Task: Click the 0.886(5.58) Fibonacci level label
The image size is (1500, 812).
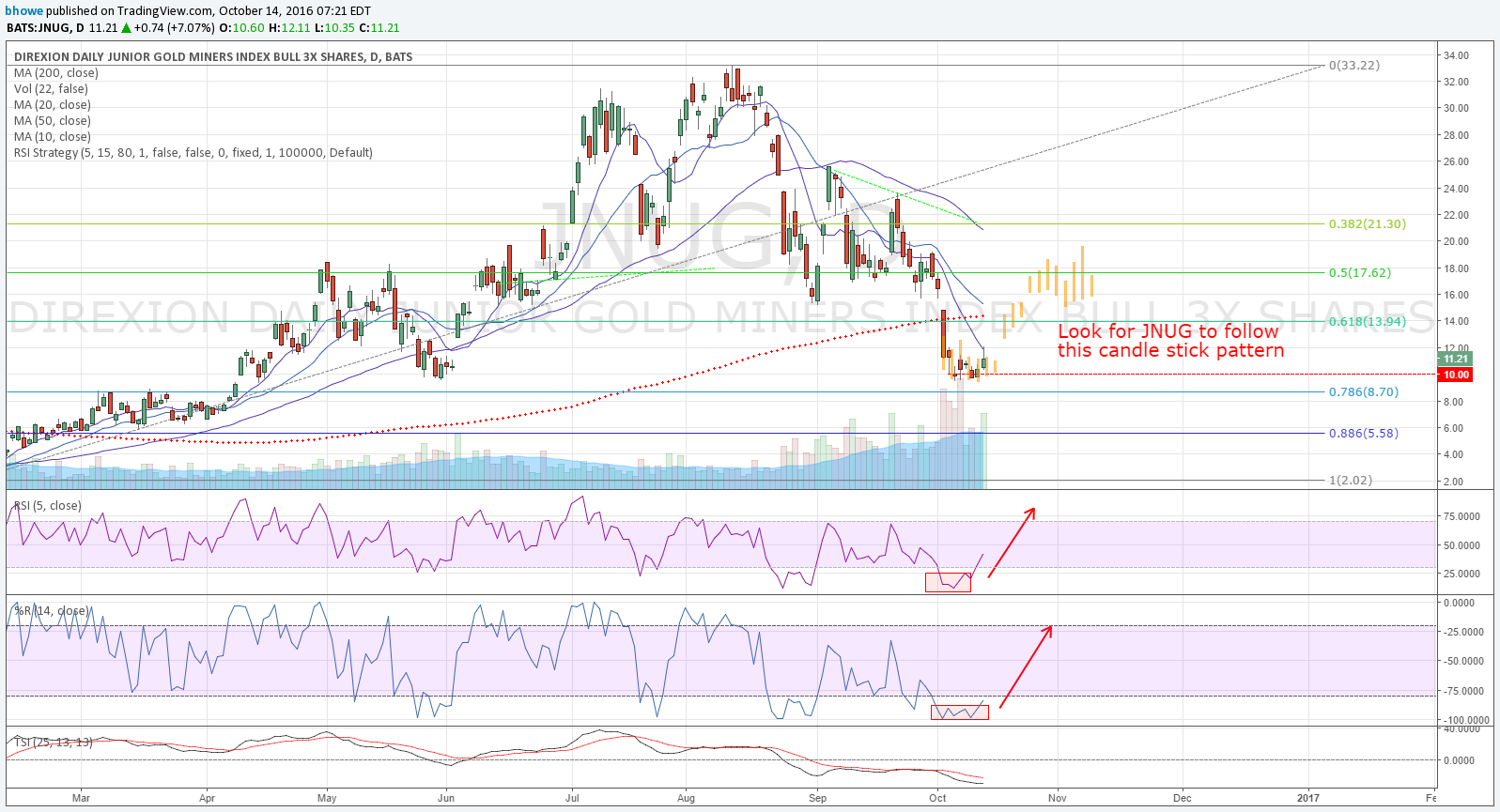Action: 1364,434
